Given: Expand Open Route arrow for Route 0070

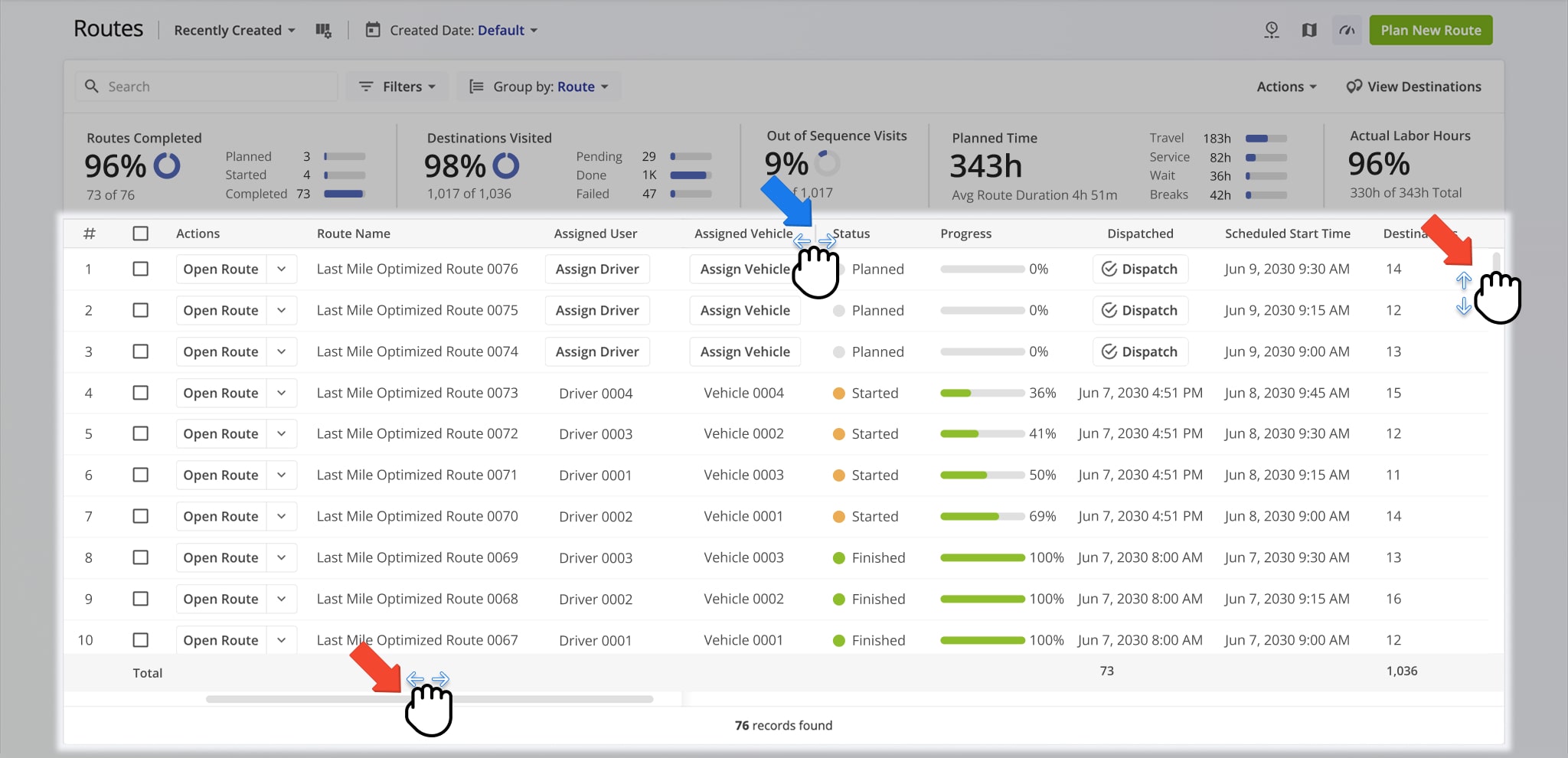Looking at the screenshot, I should click(x=282, y=516).
